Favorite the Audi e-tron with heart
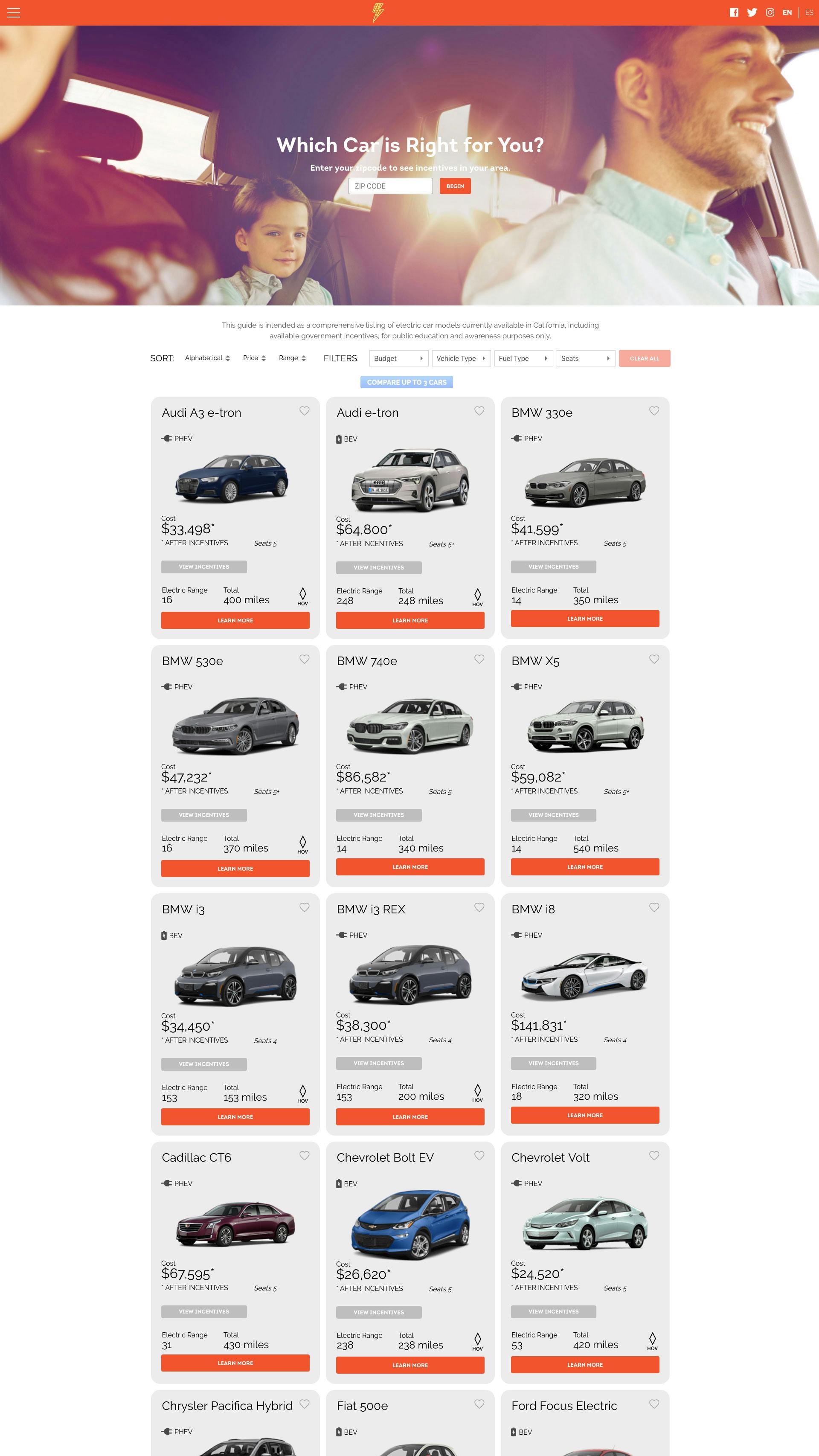Image resolution: width=819 pixels, height=1456 pixels. pos(479,411)
